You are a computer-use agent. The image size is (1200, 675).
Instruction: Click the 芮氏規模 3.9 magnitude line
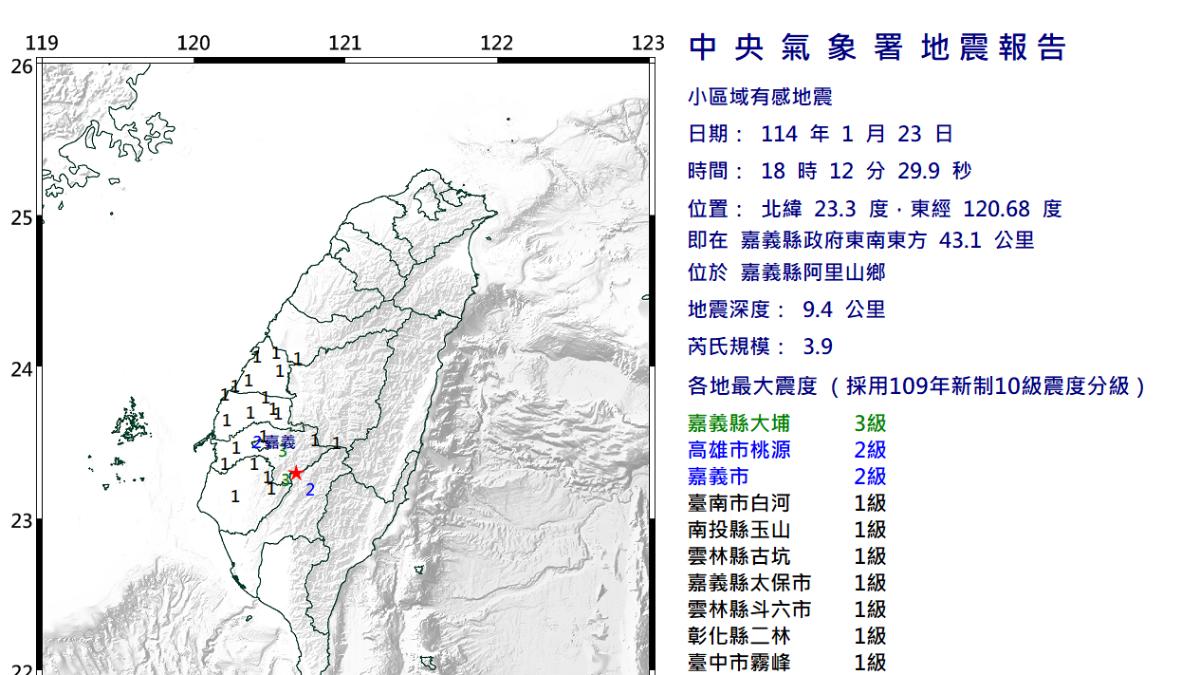761,347
